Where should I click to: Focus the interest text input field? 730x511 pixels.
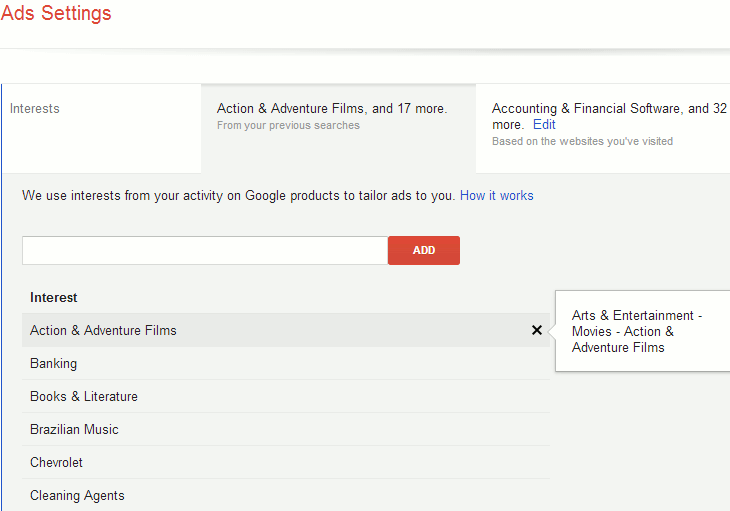coord(205,250)
